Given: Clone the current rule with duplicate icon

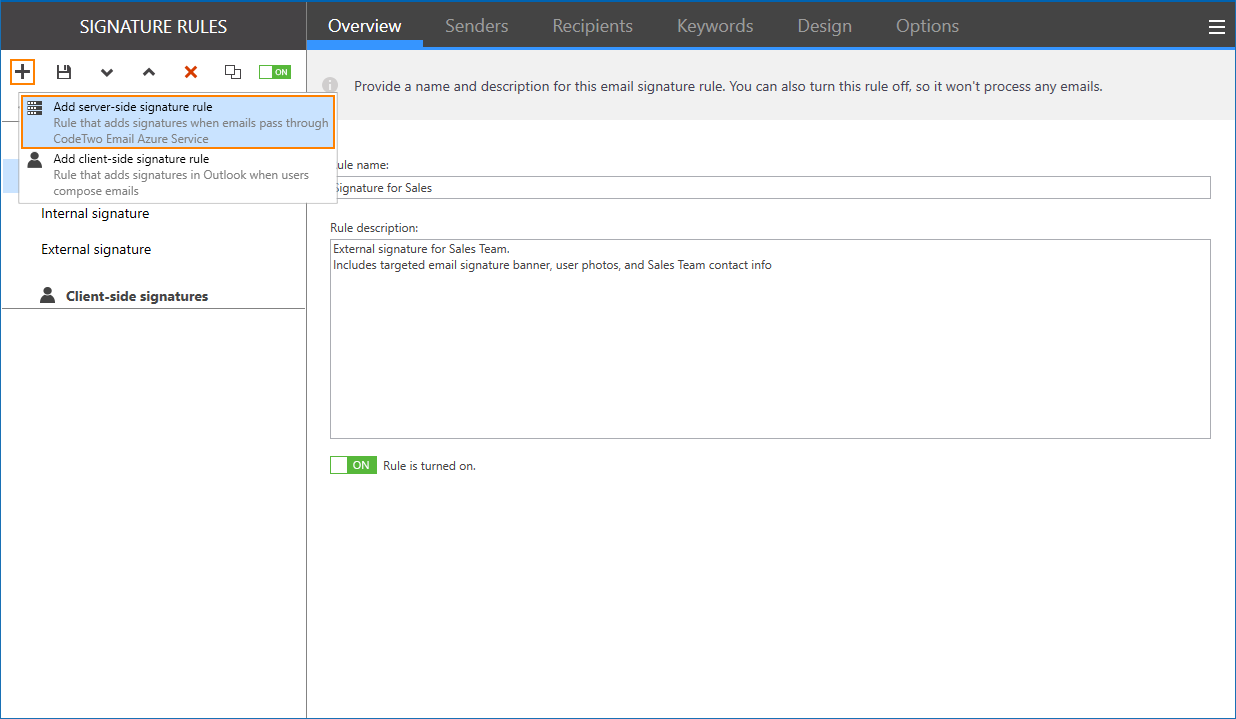Looking at the screenshot, I should coord(233,71).
